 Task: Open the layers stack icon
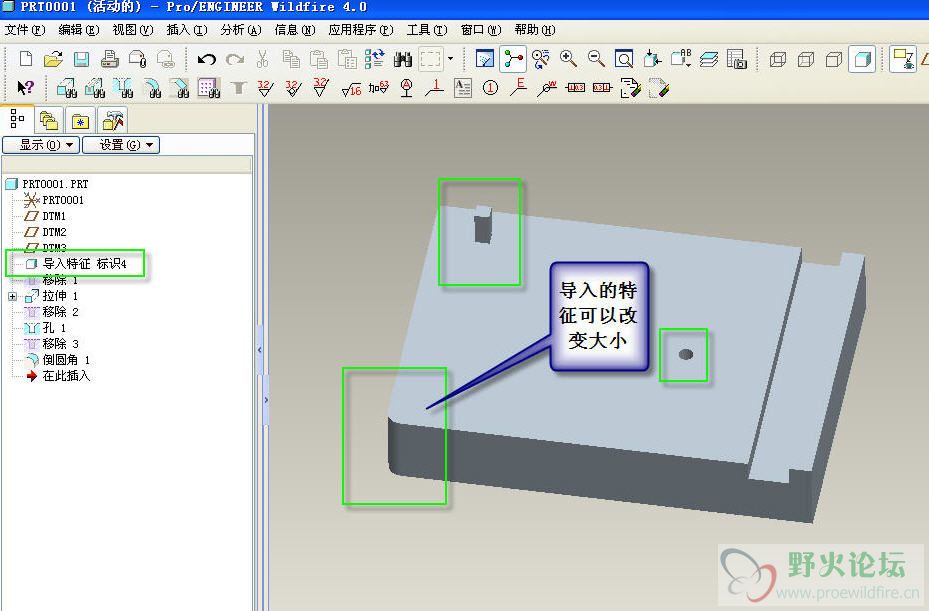click(x=709, y=59)
